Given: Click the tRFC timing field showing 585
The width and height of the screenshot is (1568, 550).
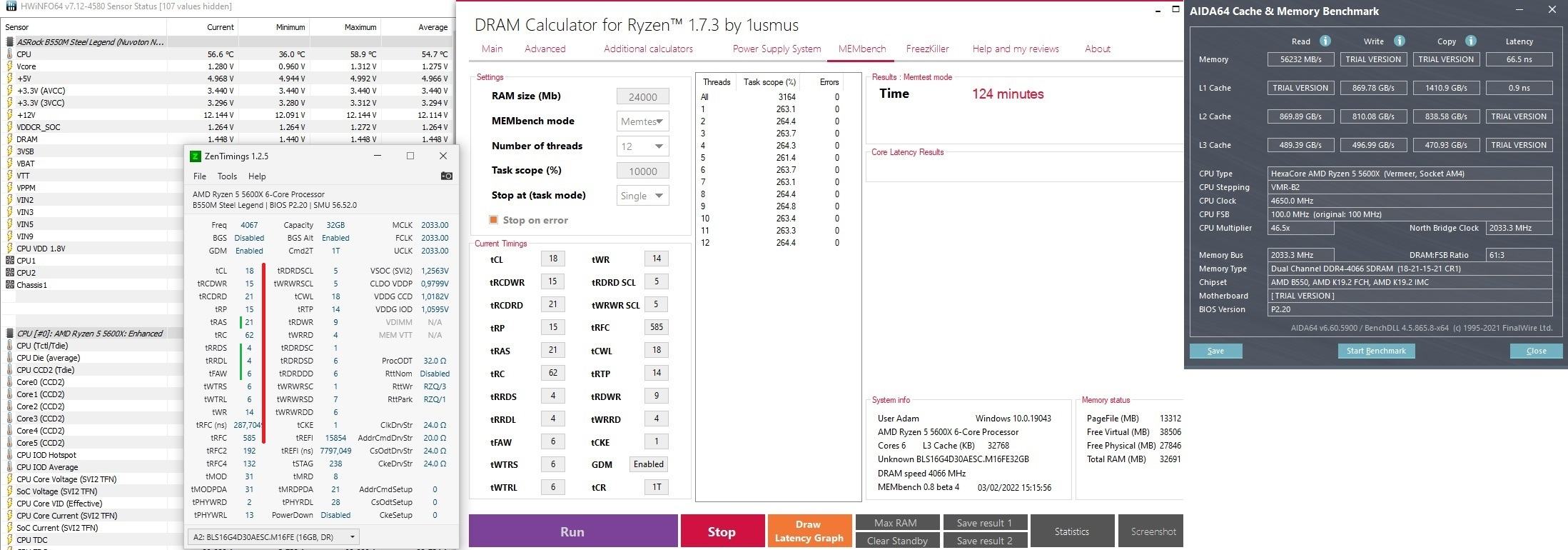Looking at the screenshot, I should click(x=656, y=327).
